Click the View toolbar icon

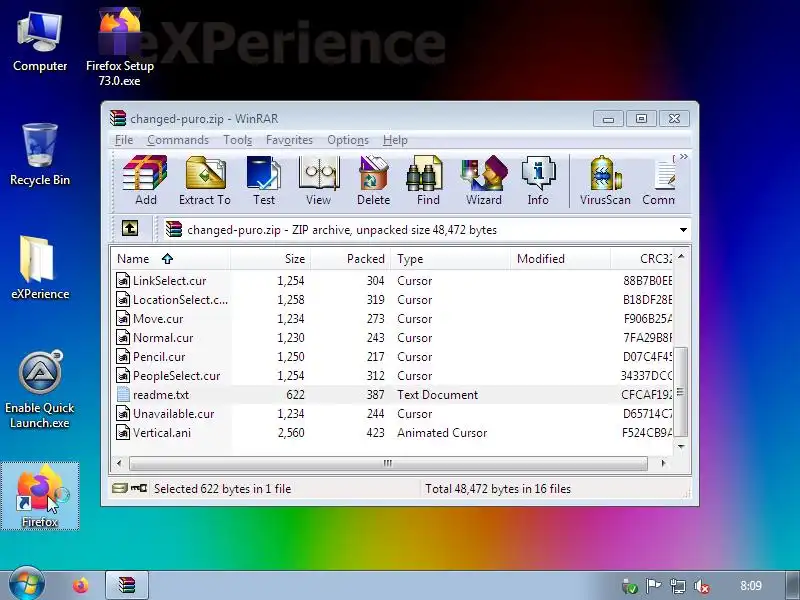pyautogui.click(x=319, y=181)
